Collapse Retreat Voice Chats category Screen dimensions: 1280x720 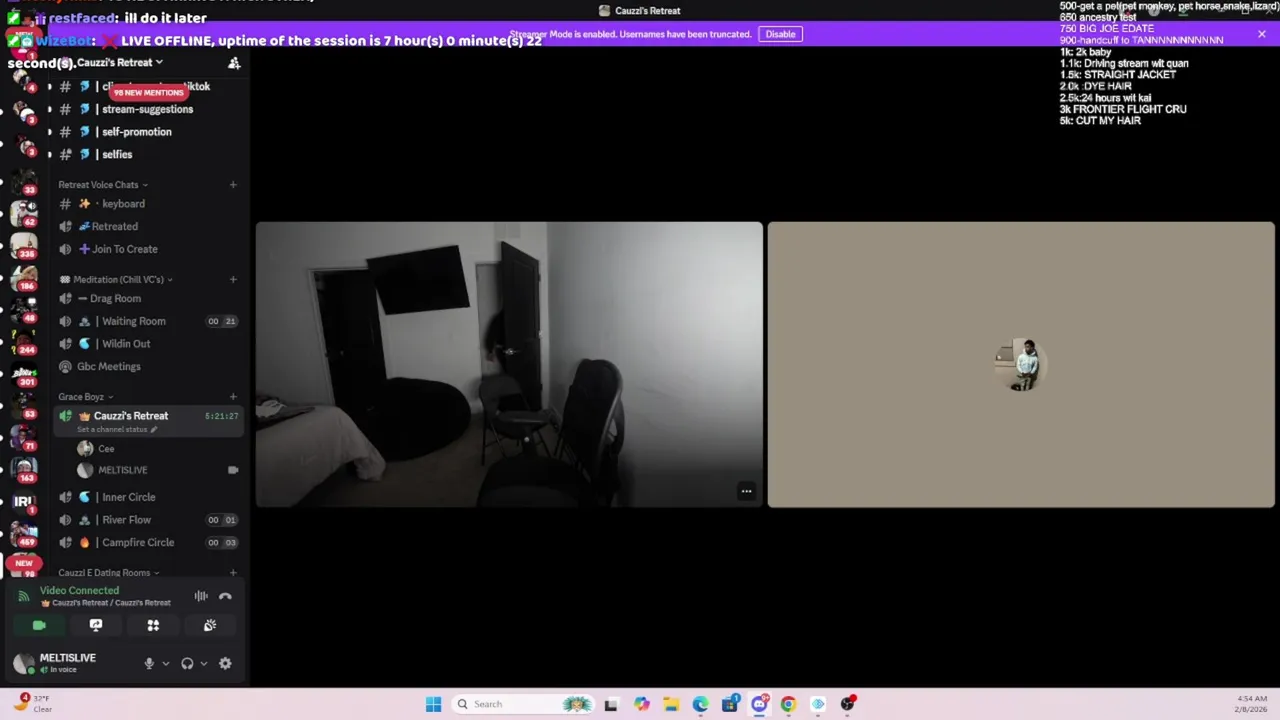(103, 185)
